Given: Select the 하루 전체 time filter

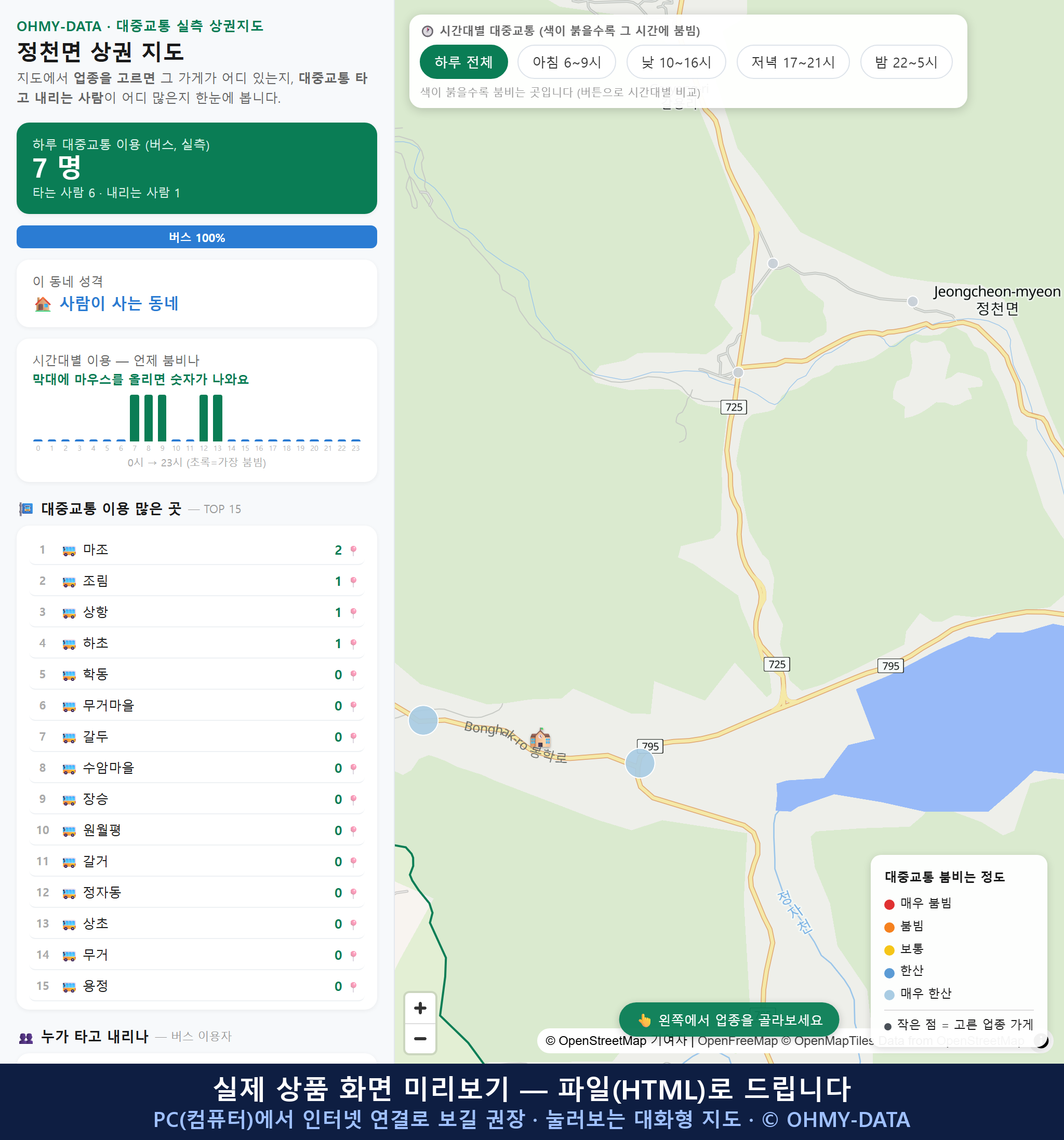Looking at the screenshot, I should click(463, 62).
